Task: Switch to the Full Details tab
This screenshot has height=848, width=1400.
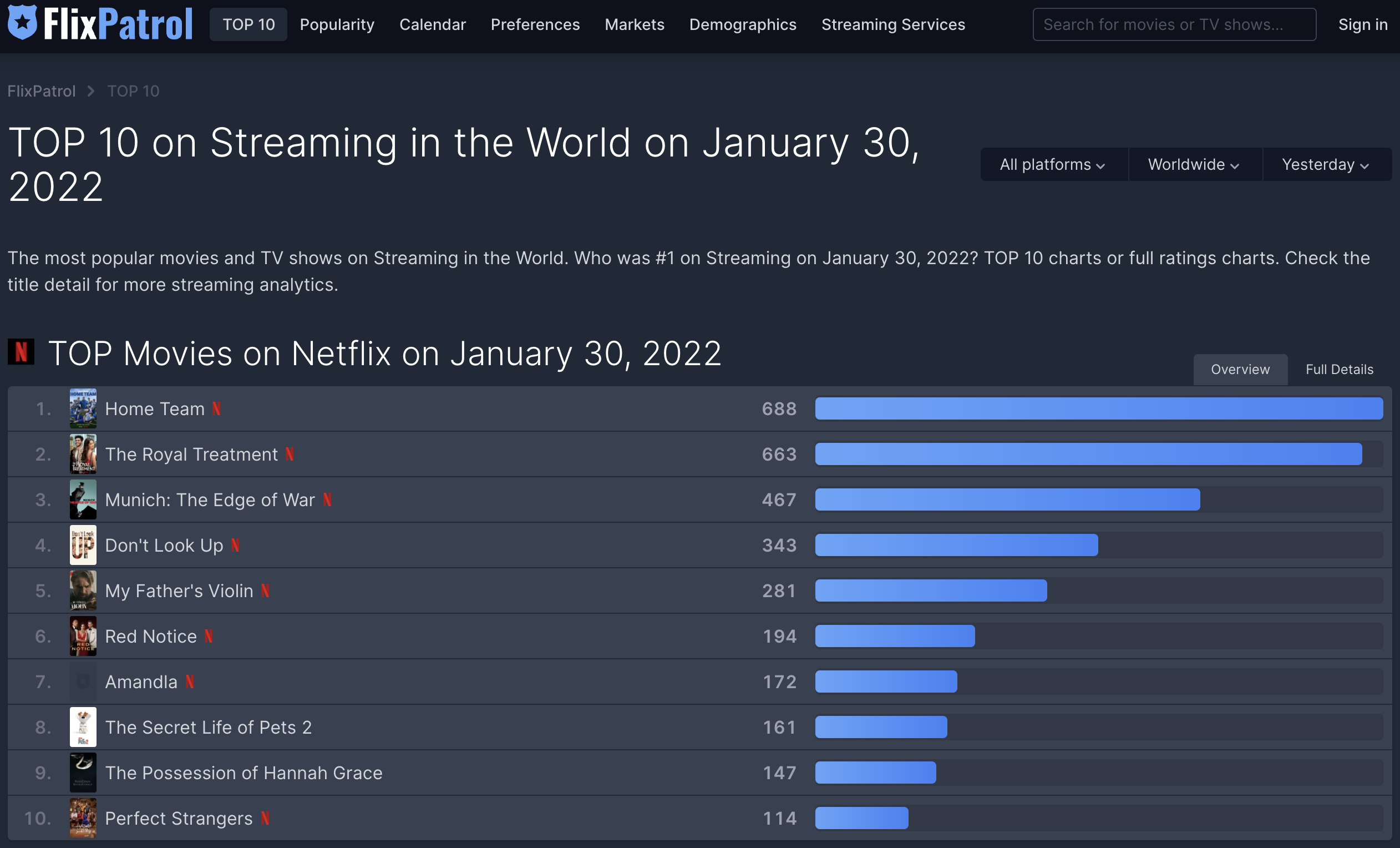Action: (x=1339, y=370)
